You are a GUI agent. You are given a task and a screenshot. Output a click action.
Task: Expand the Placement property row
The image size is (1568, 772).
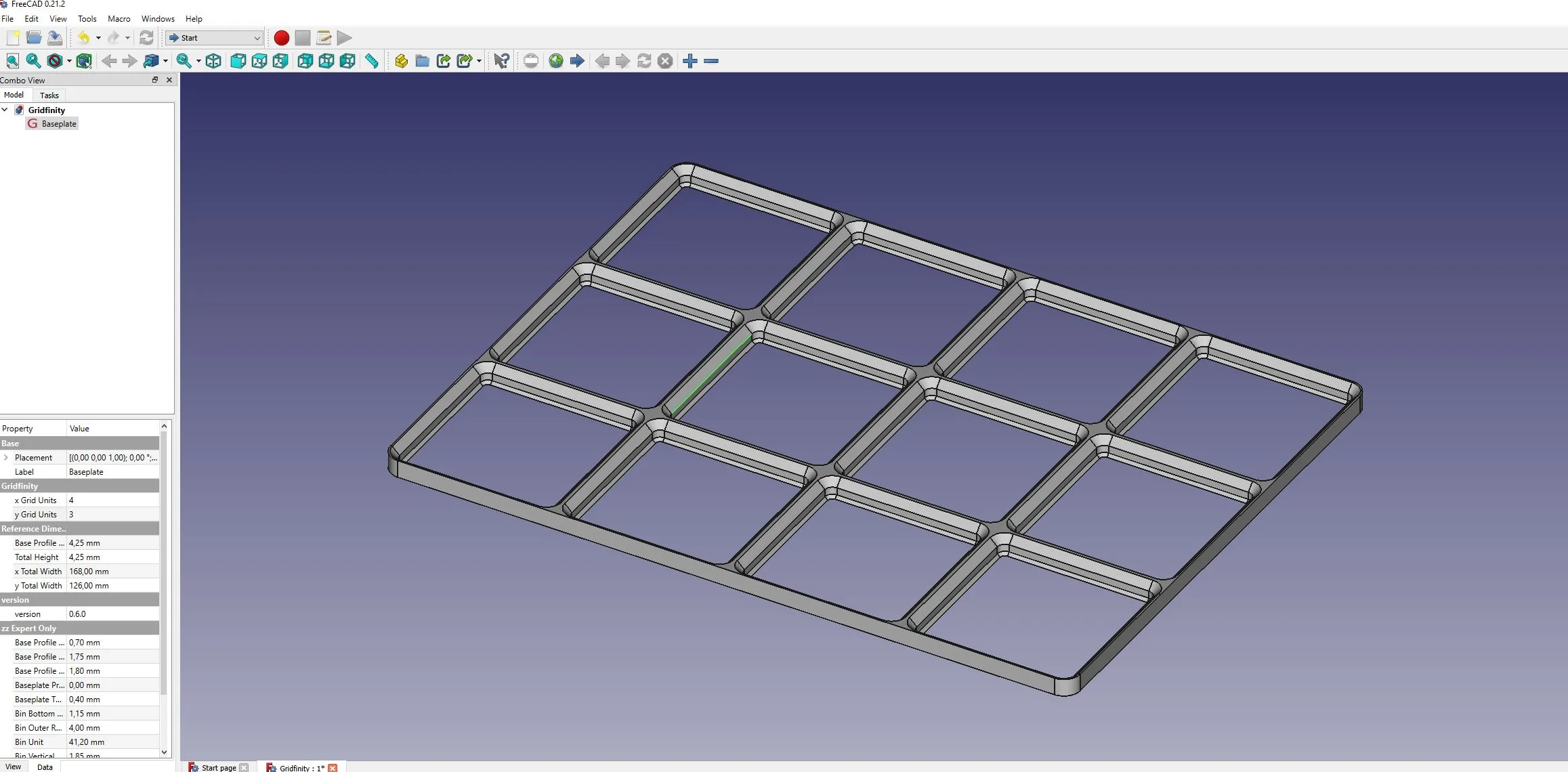point(7,457)
